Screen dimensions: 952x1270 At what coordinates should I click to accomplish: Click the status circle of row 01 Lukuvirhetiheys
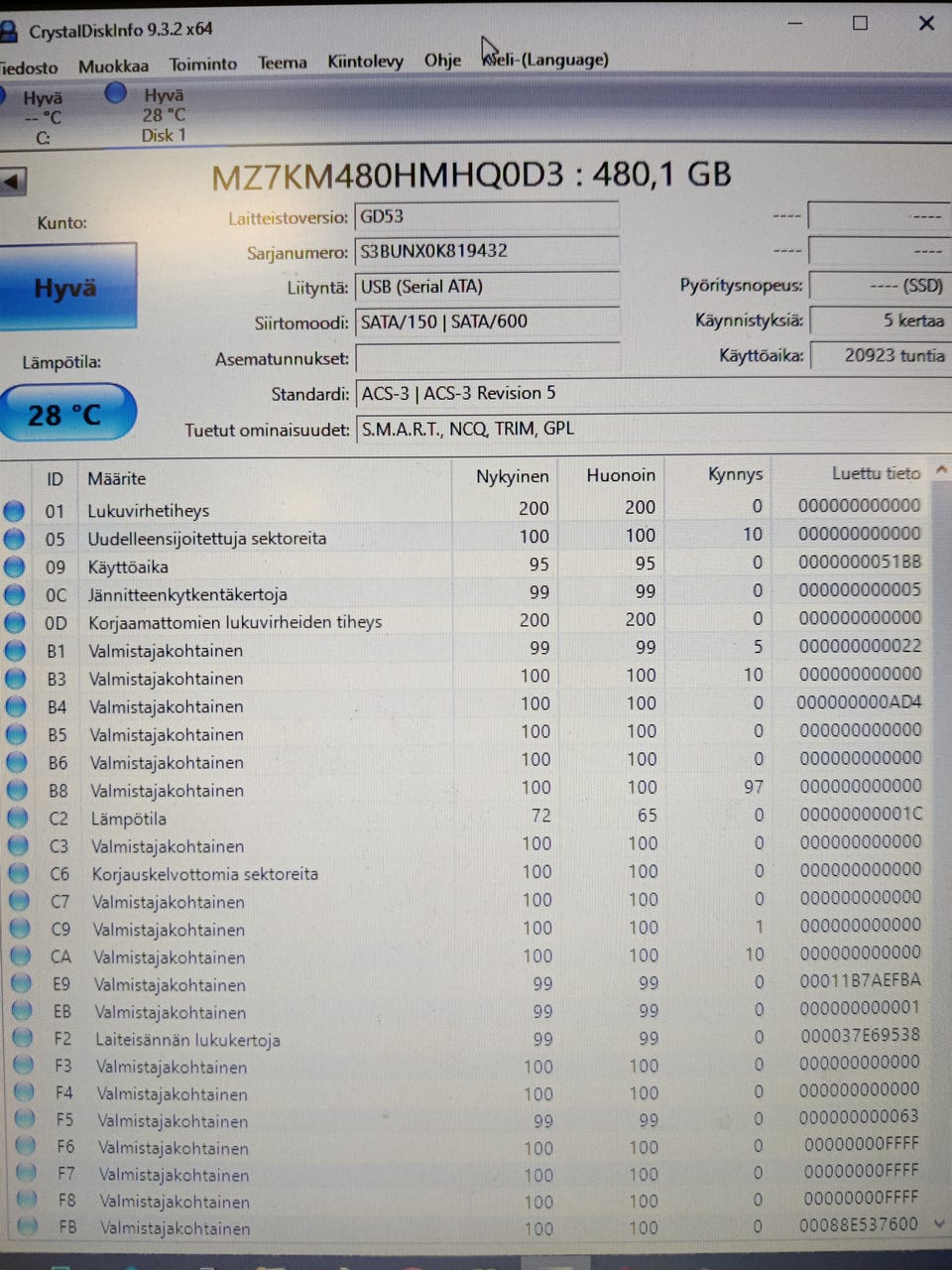coord(14,511)
